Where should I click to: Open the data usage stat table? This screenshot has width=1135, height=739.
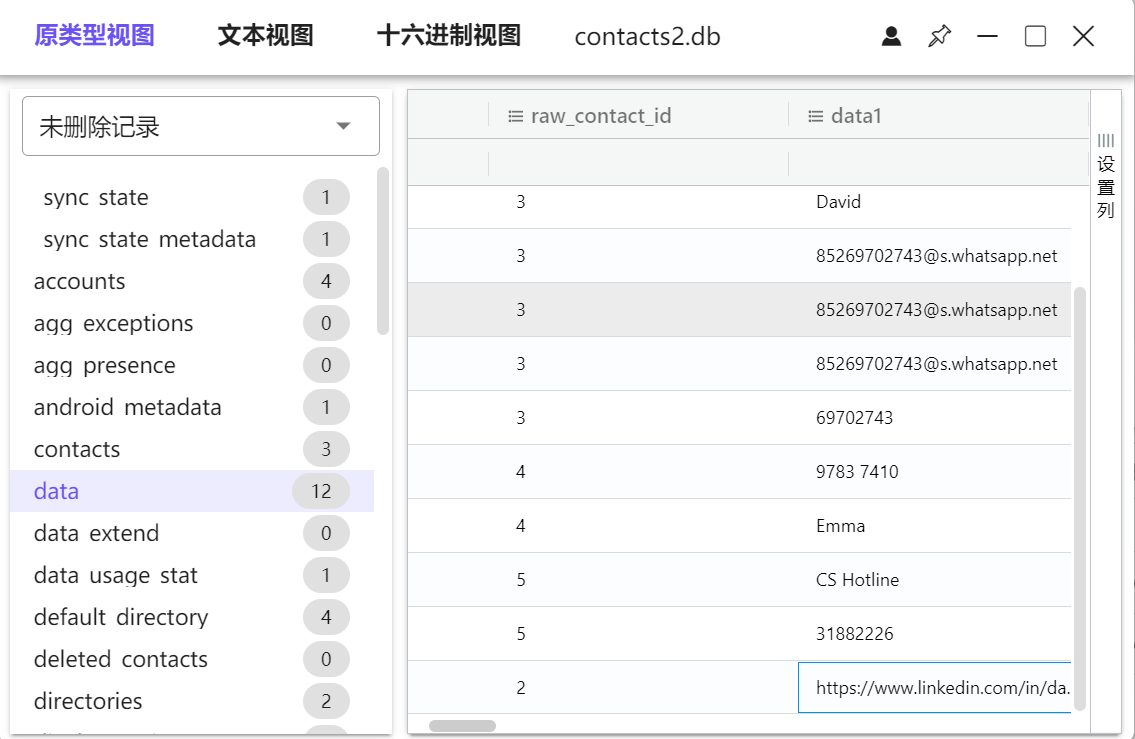pos(116,576)
